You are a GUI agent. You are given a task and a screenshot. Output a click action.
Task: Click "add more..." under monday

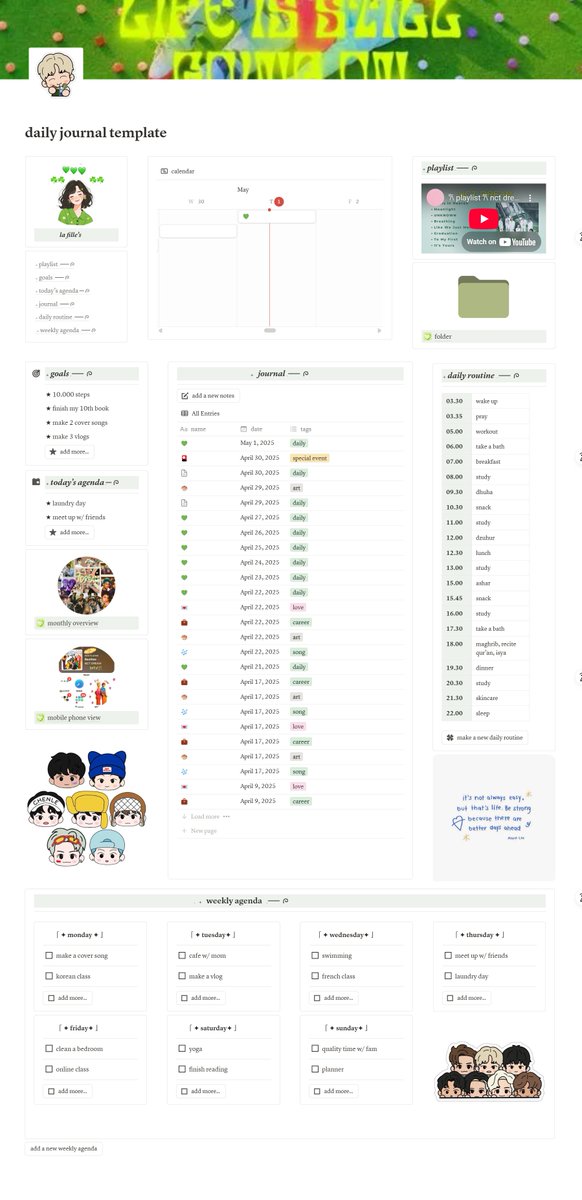(67, 997)
